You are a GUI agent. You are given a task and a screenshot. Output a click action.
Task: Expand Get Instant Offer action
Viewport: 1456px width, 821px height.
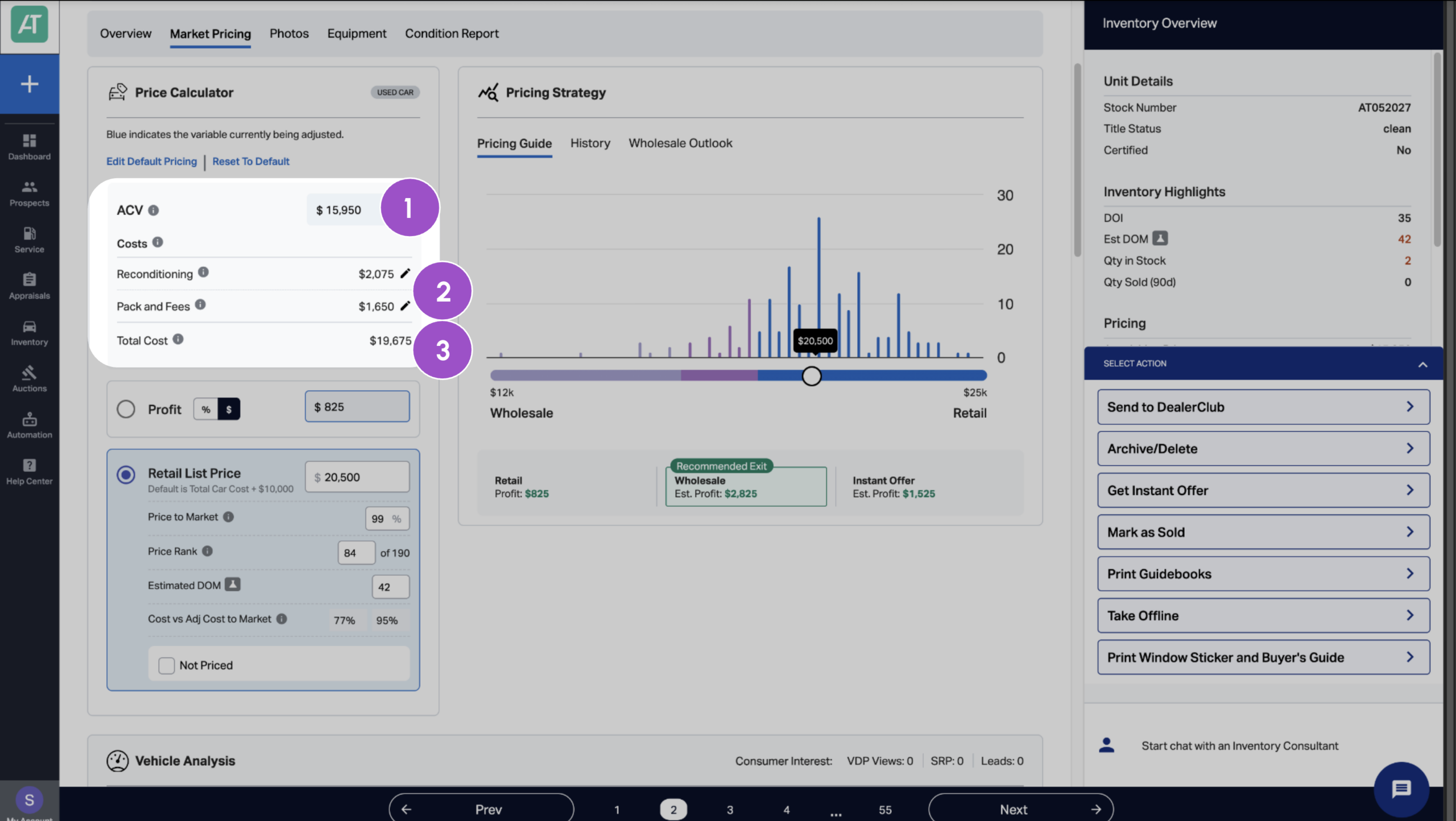pyautogui.click(x=1263, y=490)
